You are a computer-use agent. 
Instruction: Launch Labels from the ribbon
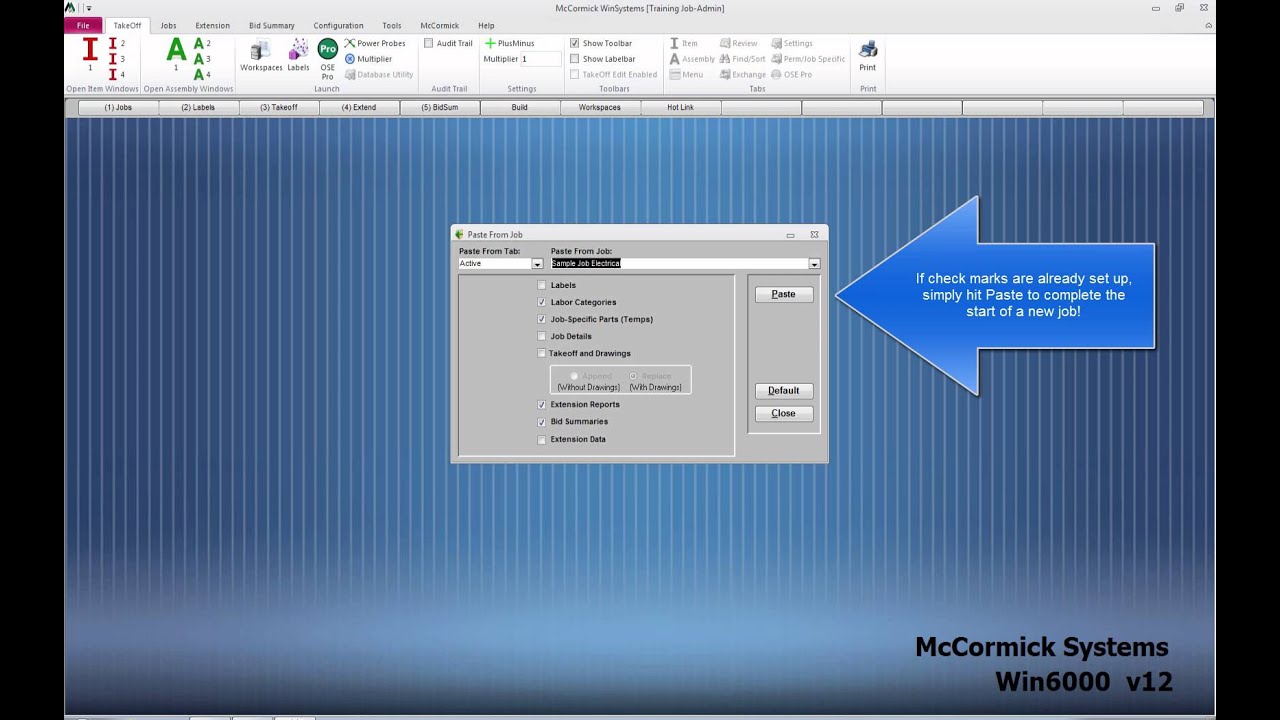[298, 56]
